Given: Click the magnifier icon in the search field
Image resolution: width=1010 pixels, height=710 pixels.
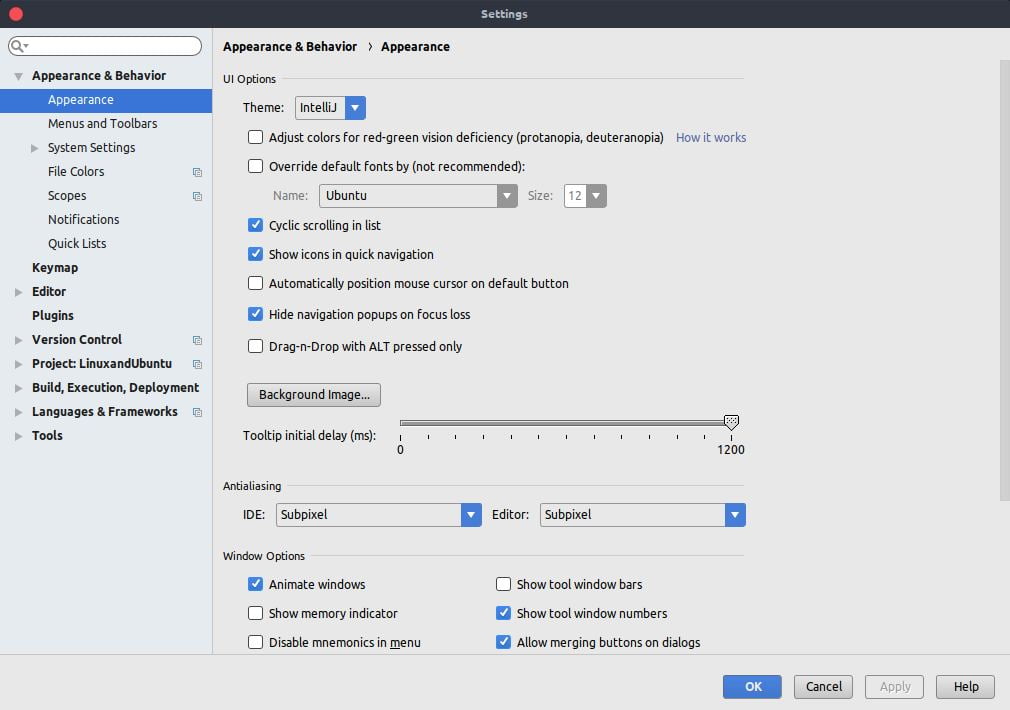Looking at the screenshot, I should [x=17, y=46].
